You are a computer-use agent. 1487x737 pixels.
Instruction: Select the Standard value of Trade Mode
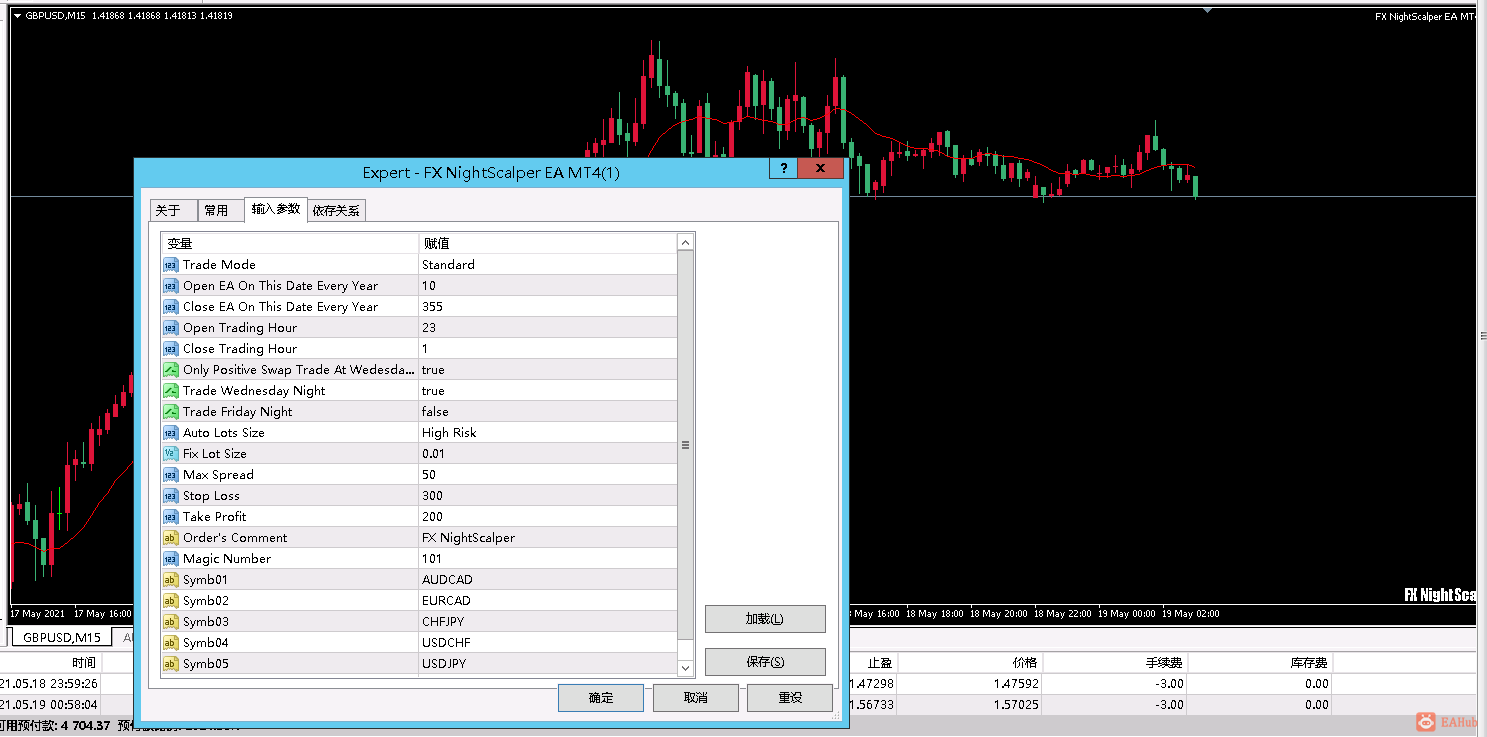(x=548, y=265)
